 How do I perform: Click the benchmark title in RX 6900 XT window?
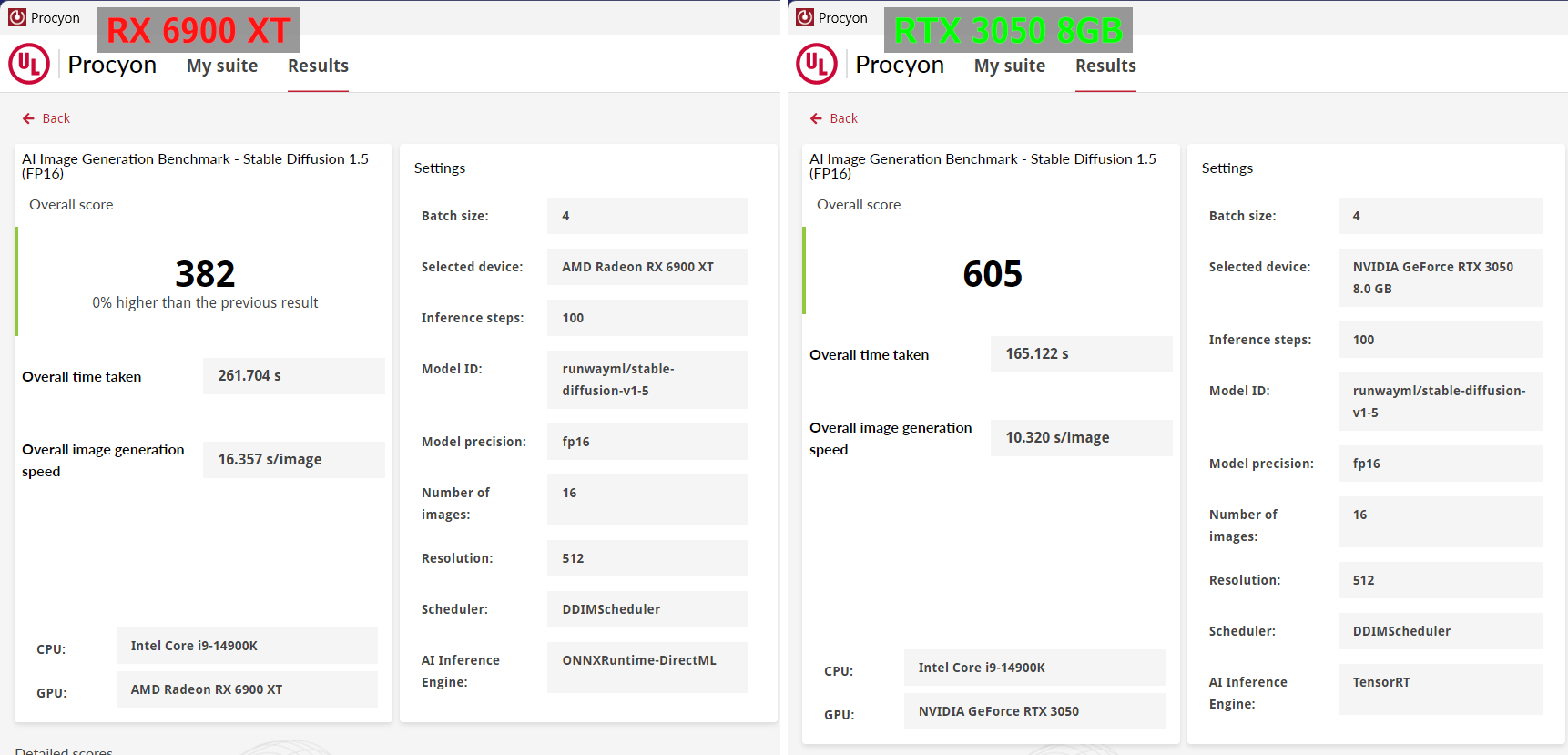click(x=195, y=166)
